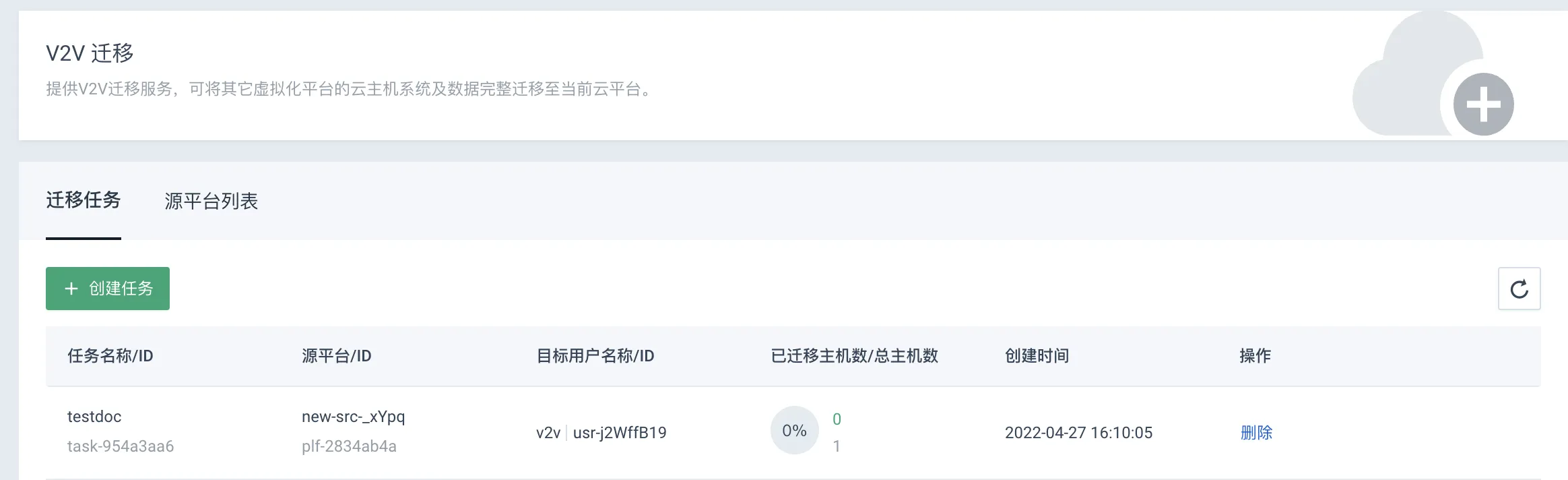Image resolution: width=1568 pixels, height=480 pixels.
Task: Click the 任务名称/ID column header
Action: (x=110, y=356)
